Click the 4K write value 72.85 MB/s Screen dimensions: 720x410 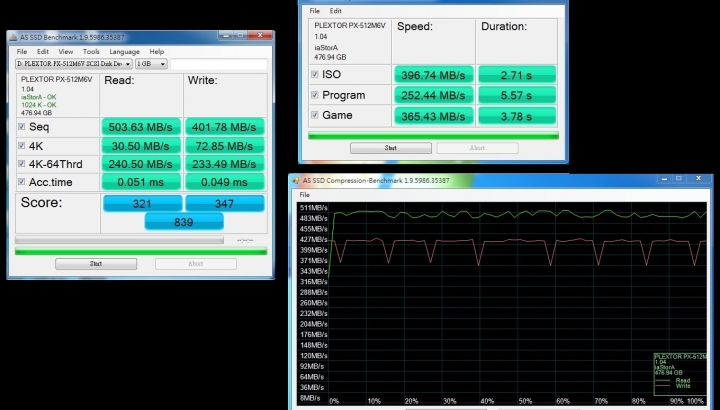[225, 146]
